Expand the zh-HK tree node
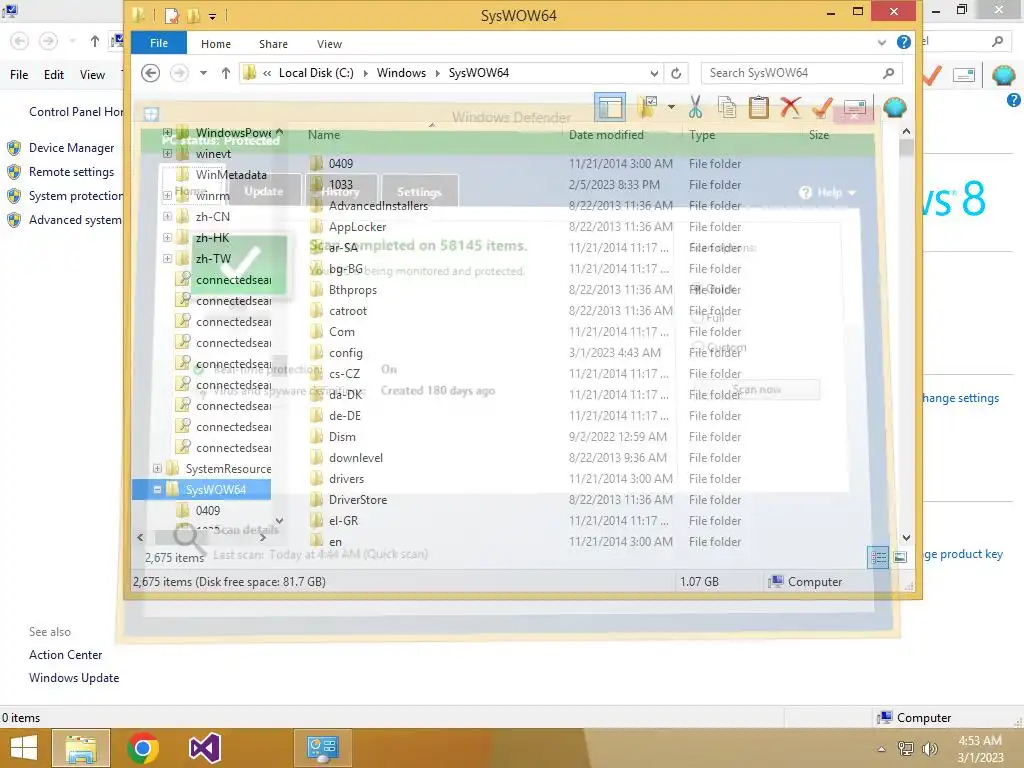This screenshot has height=768, width=1024. tap(167, 238)
